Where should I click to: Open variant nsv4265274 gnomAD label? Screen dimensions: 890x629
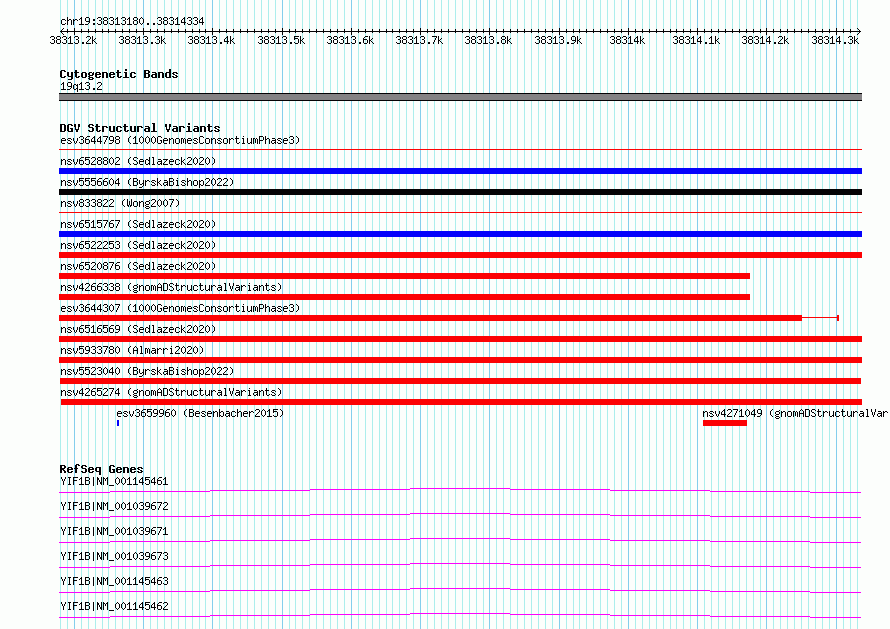[x=171, y=392]
